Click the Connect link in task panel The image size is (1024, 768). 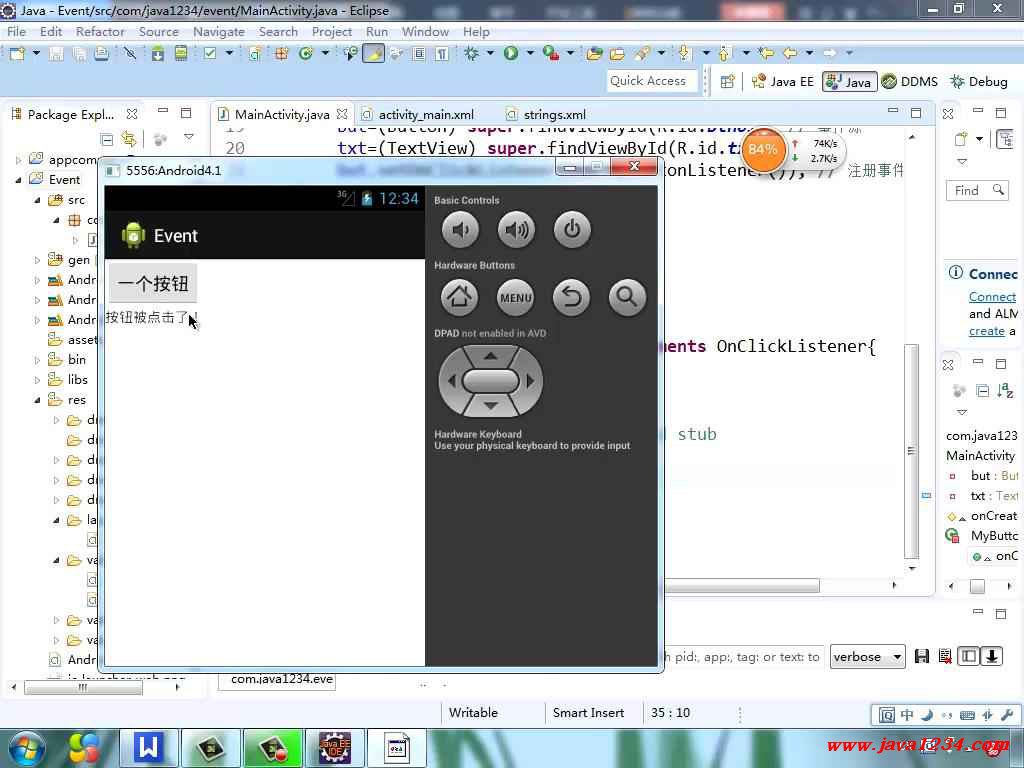click(x=992, y=297)
